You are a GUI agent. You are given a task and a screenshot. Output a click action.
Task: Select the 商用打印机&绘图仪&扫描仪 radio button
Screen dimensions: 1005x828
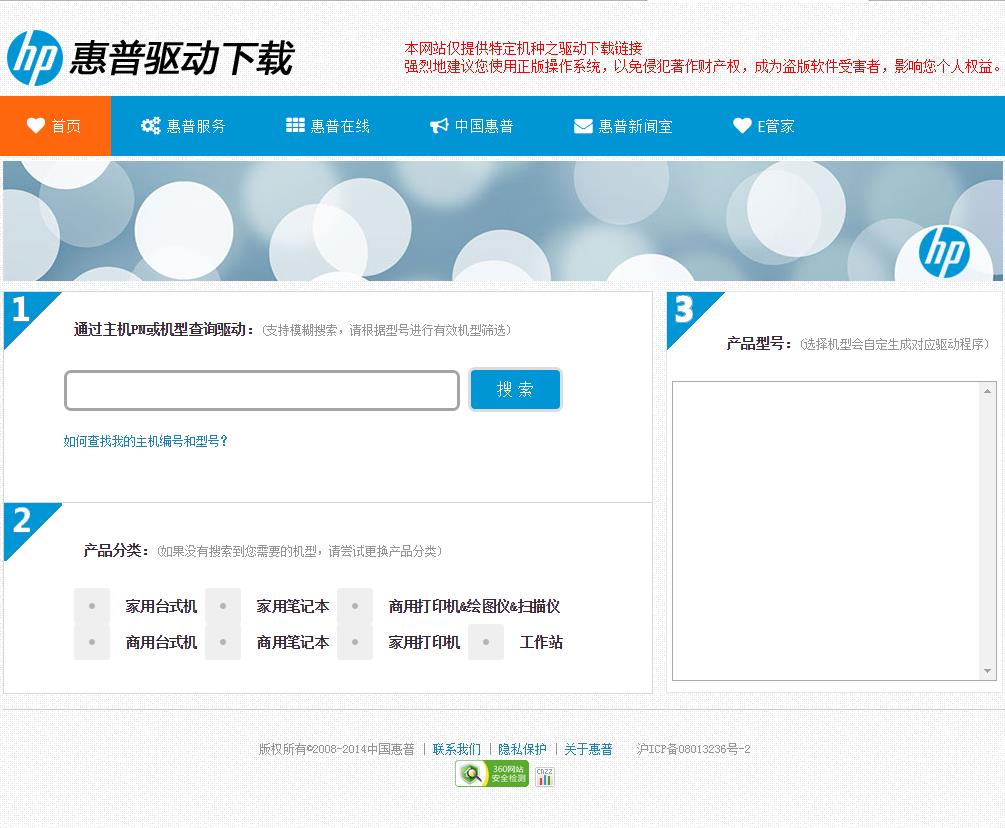(x=355, y=606)
